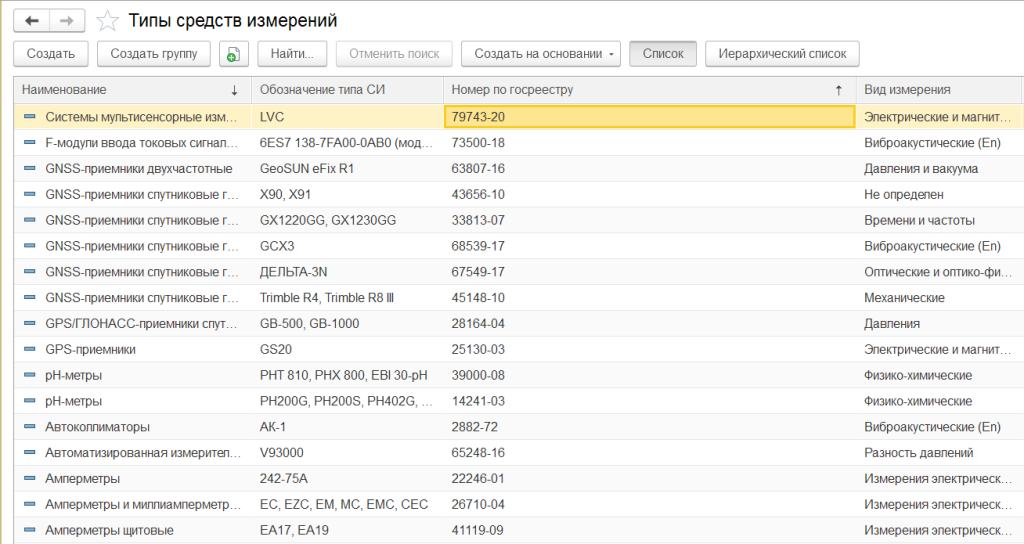Click the Найти... search button
This screenshot has width=1024, height=544.
tap(292, 54)
